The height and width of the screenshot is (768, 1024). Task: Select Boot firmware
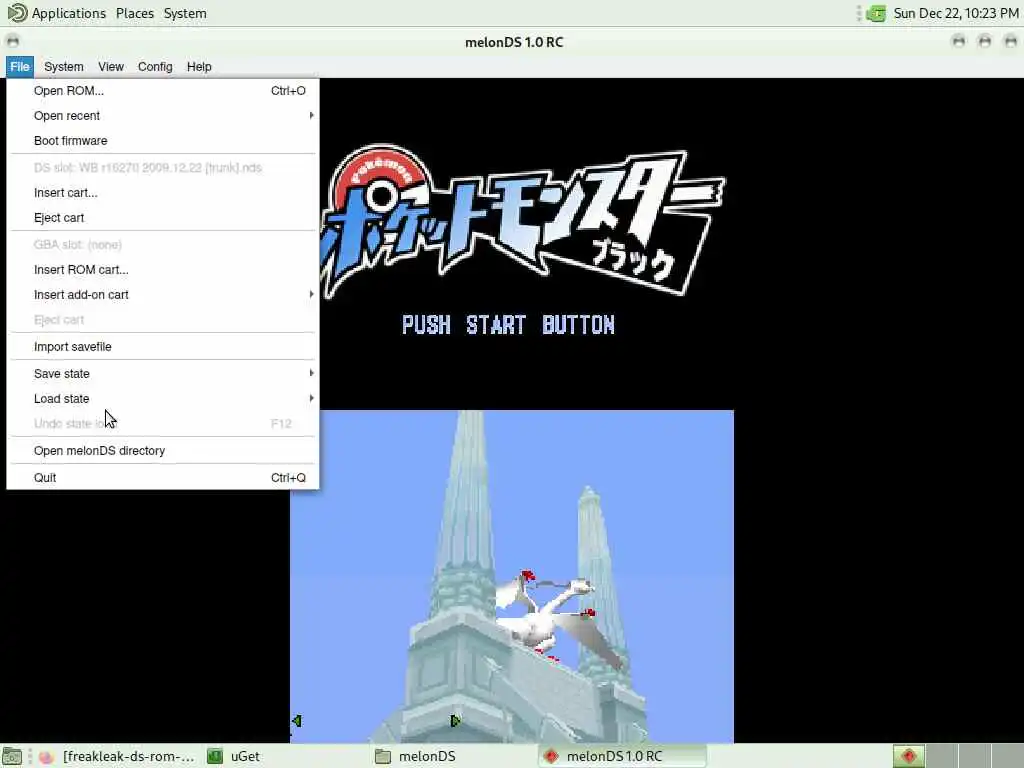point(163,140)
